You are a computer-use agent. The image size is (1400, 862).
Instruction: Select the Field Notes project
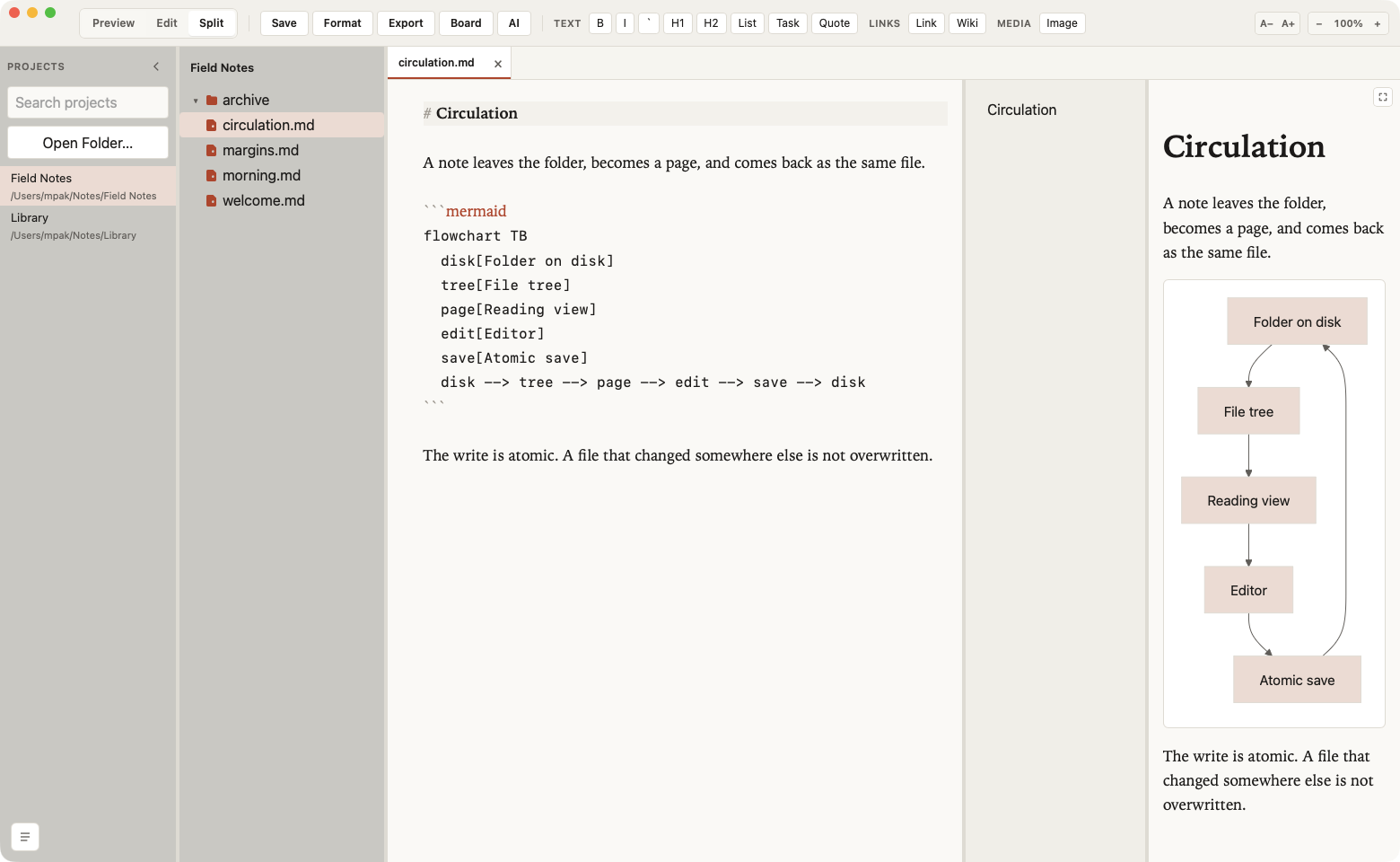tap(88, 186)
